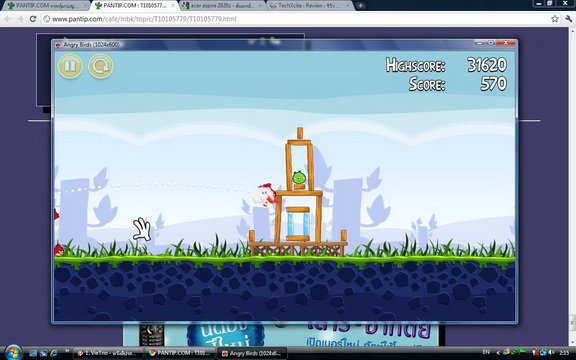Open a new Chrome tab
The height and width of the screenshot is (360, 576).
(360, 6)
